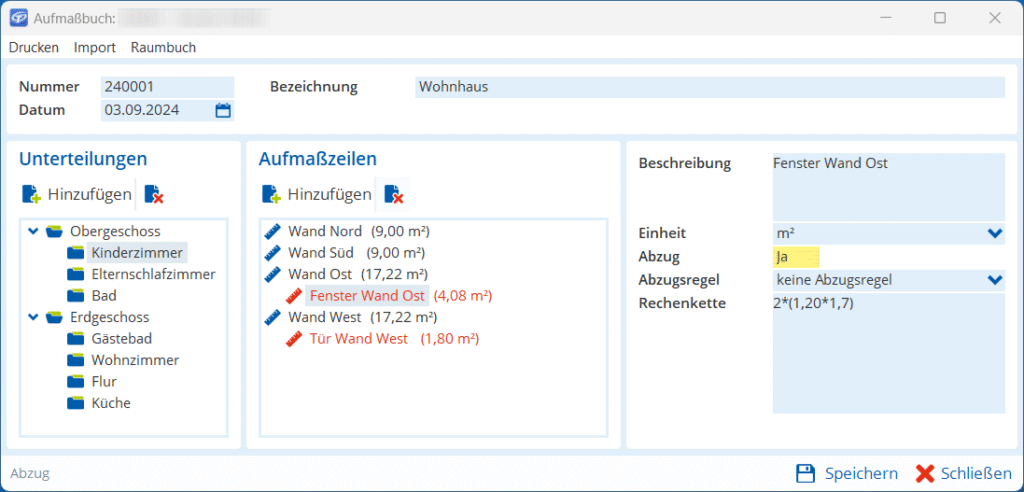Viewport: 1024px width, 492px height.
Task: Click the folder icon beside Wohnzimmer
Action: 76,360
